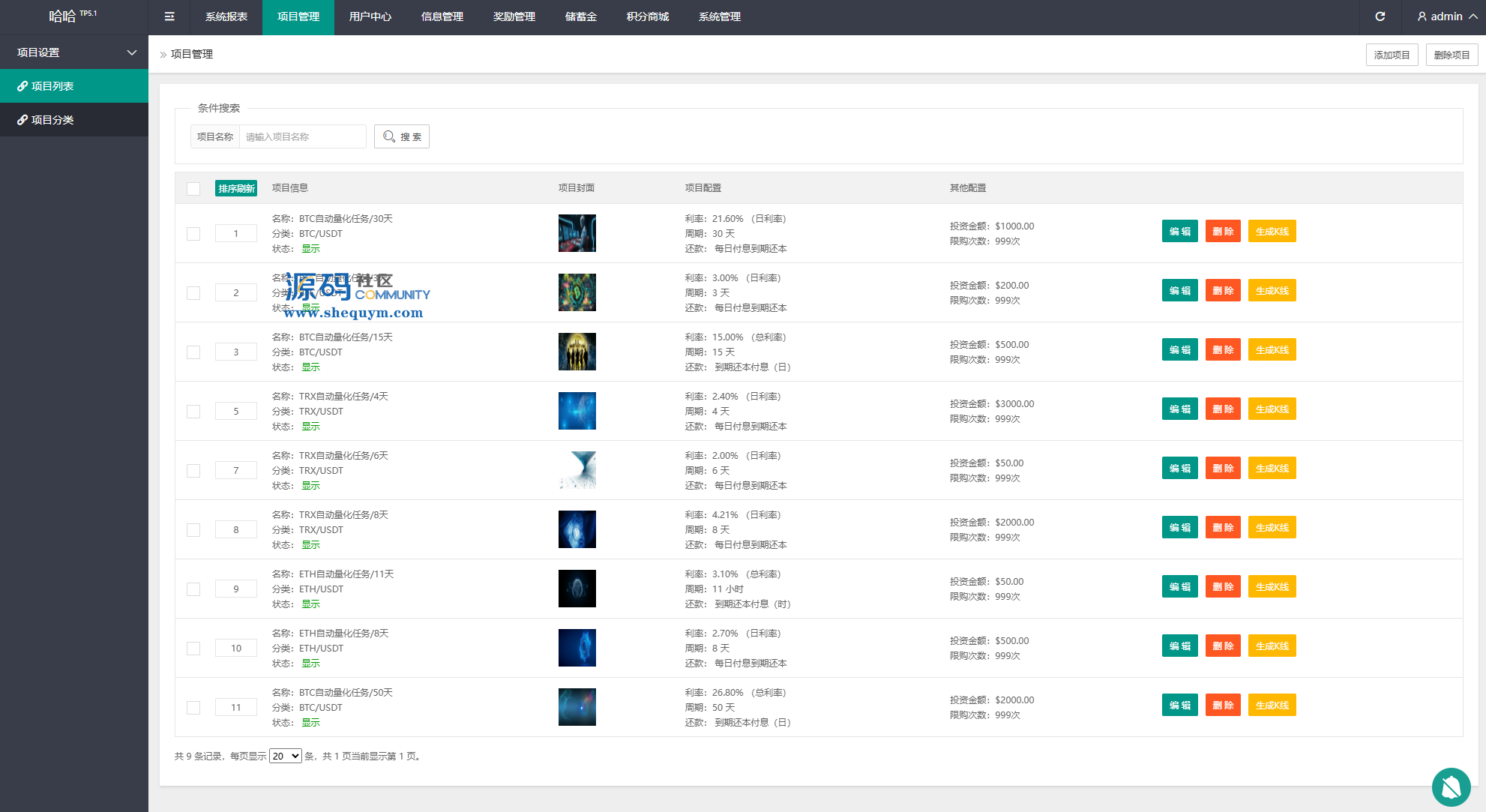Check the BTC自动量化任务/30天 row checkbox

[193, 234]
